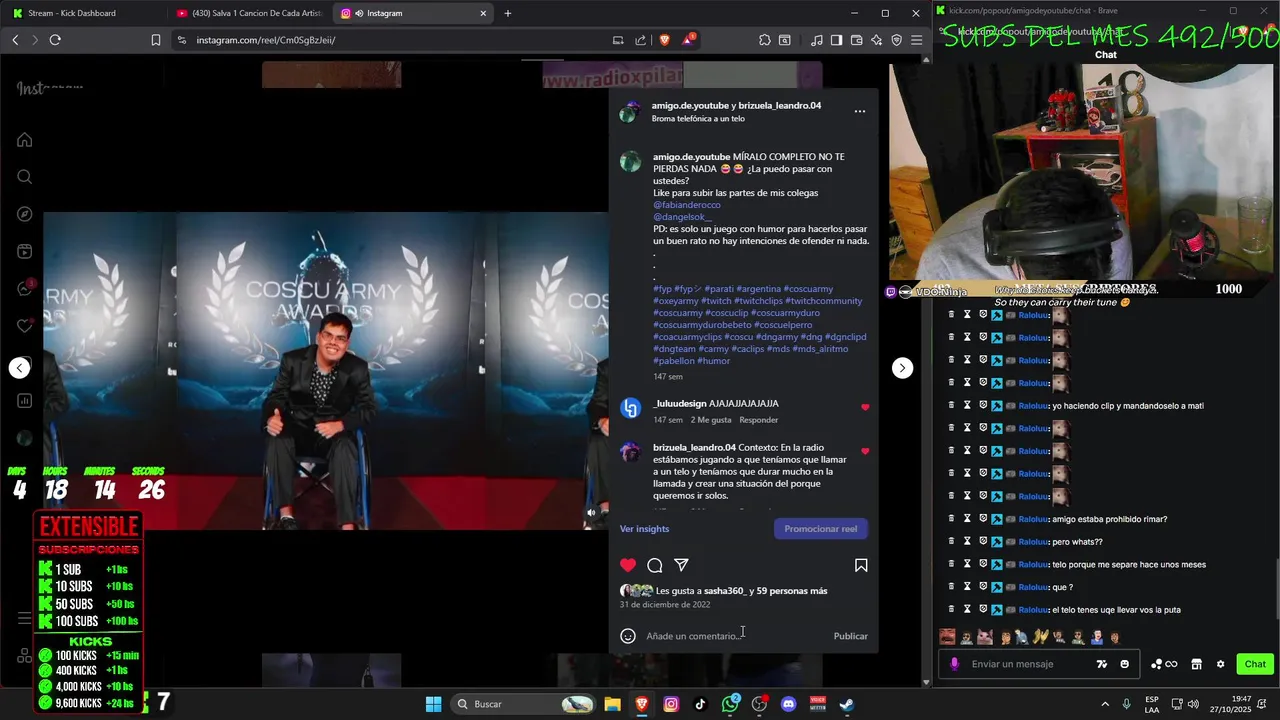Open comment bubble icon under reel
This screenshot has width=1280, height=720.
pos(655,565)
